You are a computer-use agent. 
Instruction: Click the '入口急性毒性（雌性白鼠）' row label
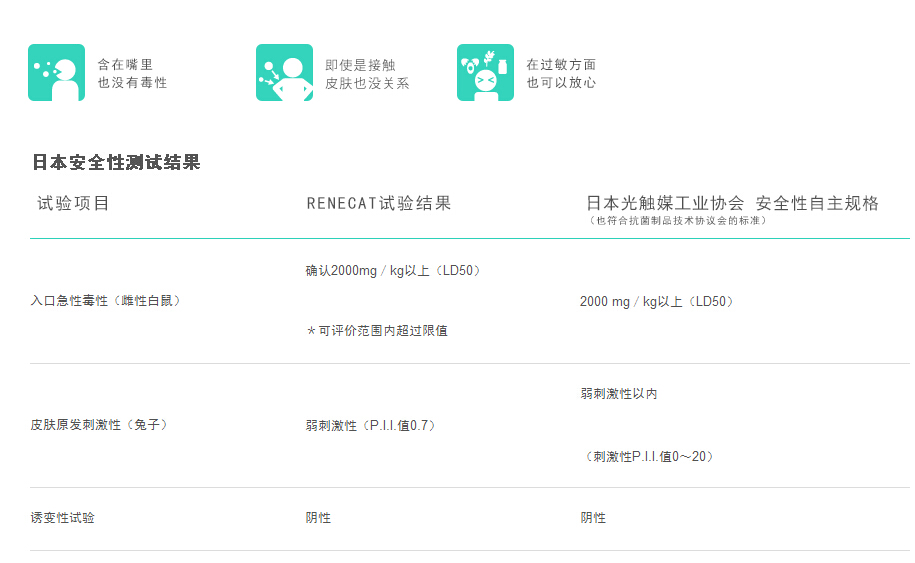(106, 300)
